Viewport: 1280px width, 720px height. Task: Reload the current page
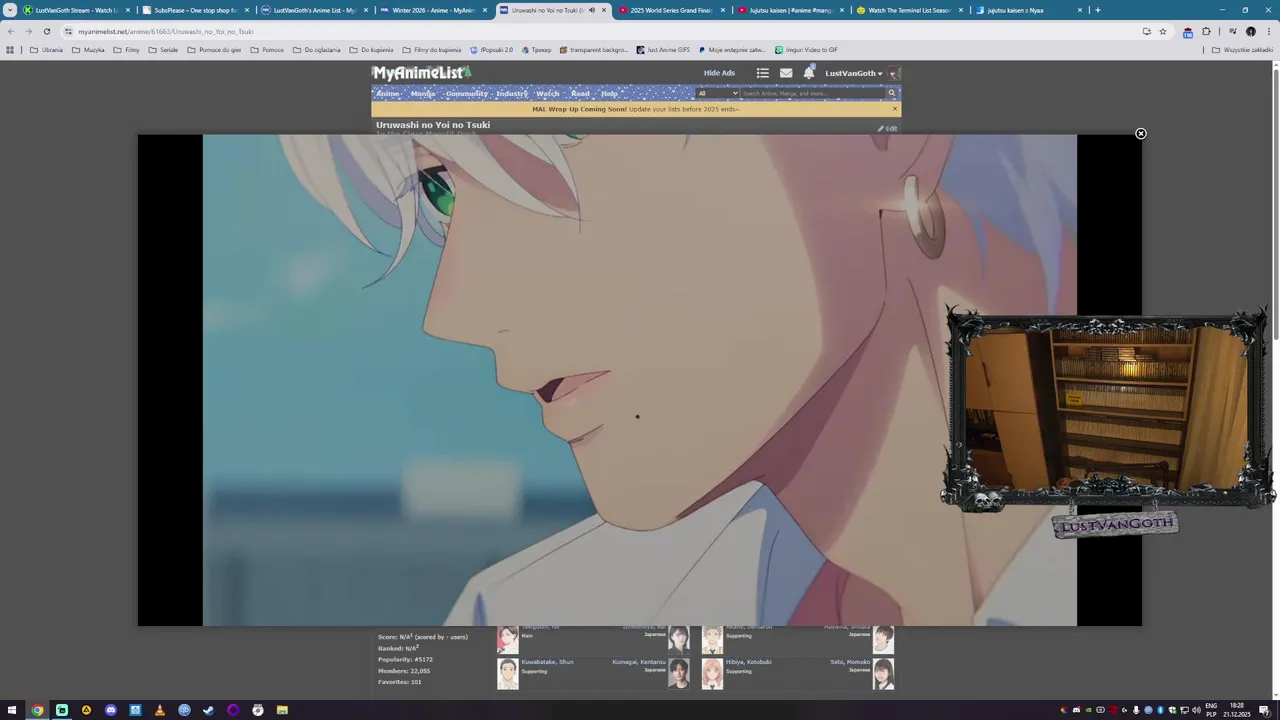point(46,31)
